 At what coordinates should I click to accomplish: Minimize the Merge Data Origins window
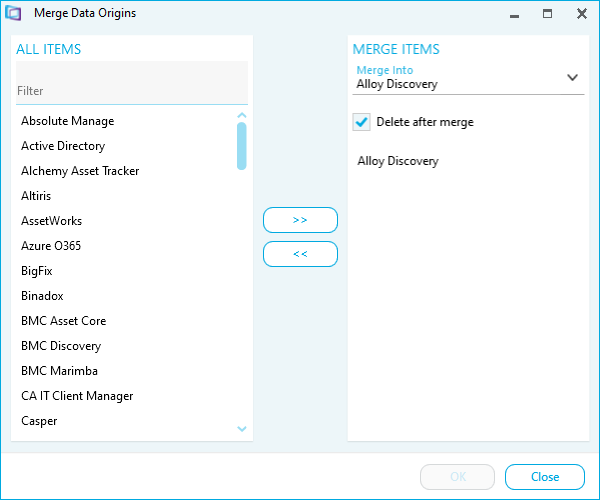[515, 15]
